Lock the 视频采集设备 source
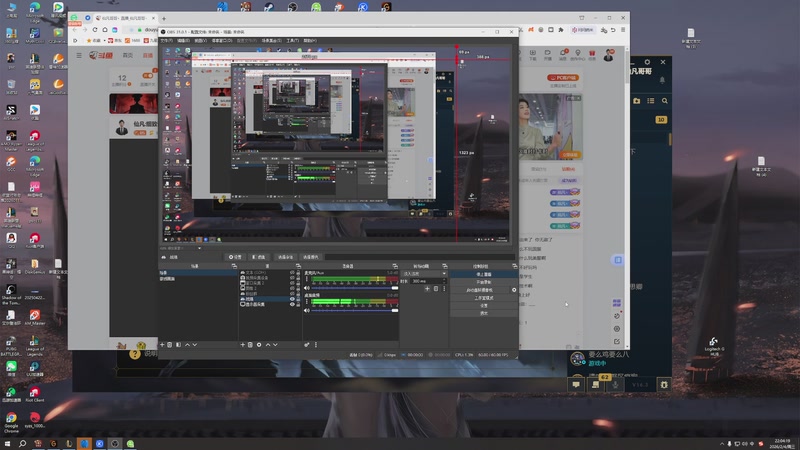This screenshot has width=800, height=450. coord(298,278)
